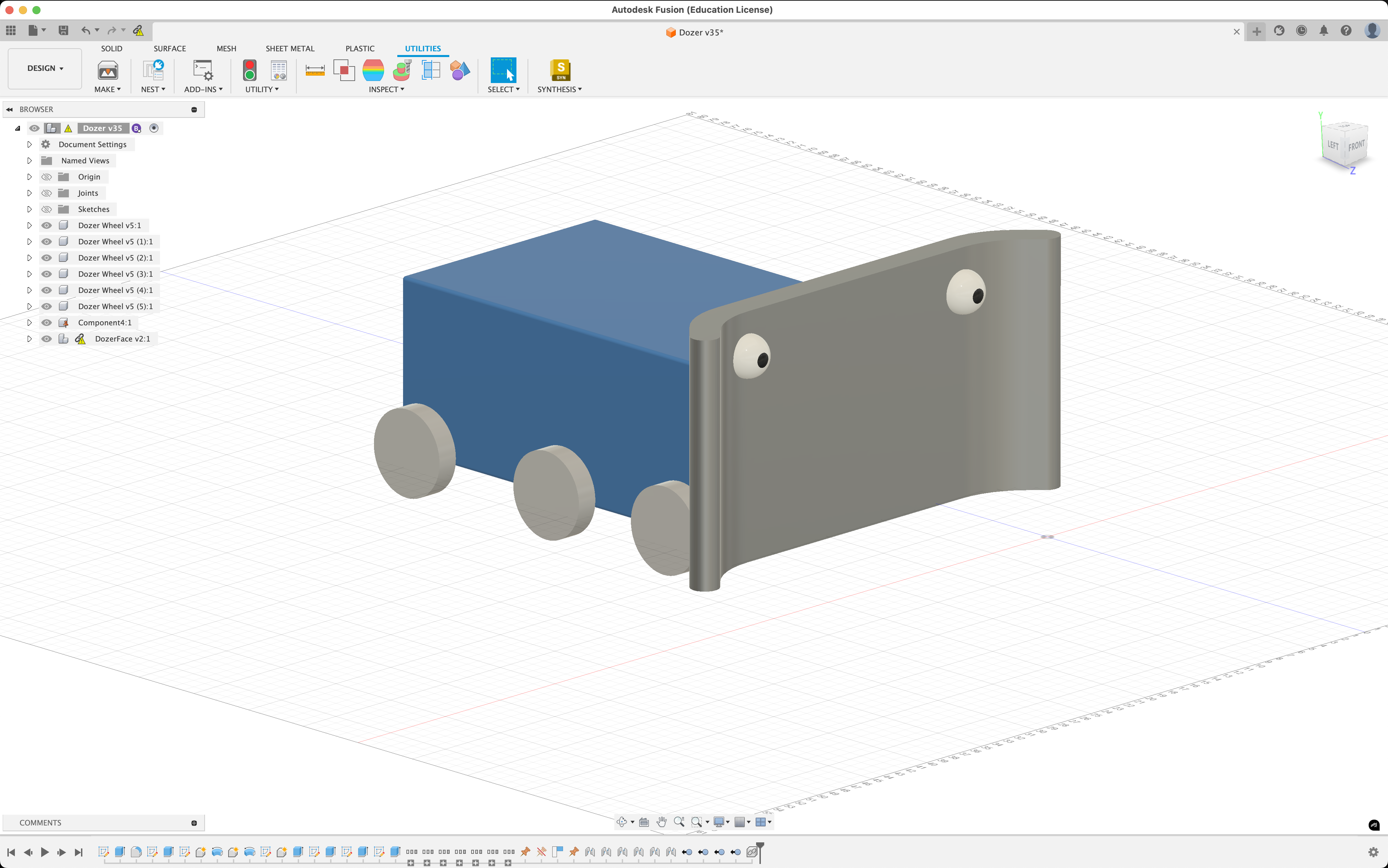The image size is (1388, 868).
Task: Click the timeline end marker handle
Action: coord(760,846)
